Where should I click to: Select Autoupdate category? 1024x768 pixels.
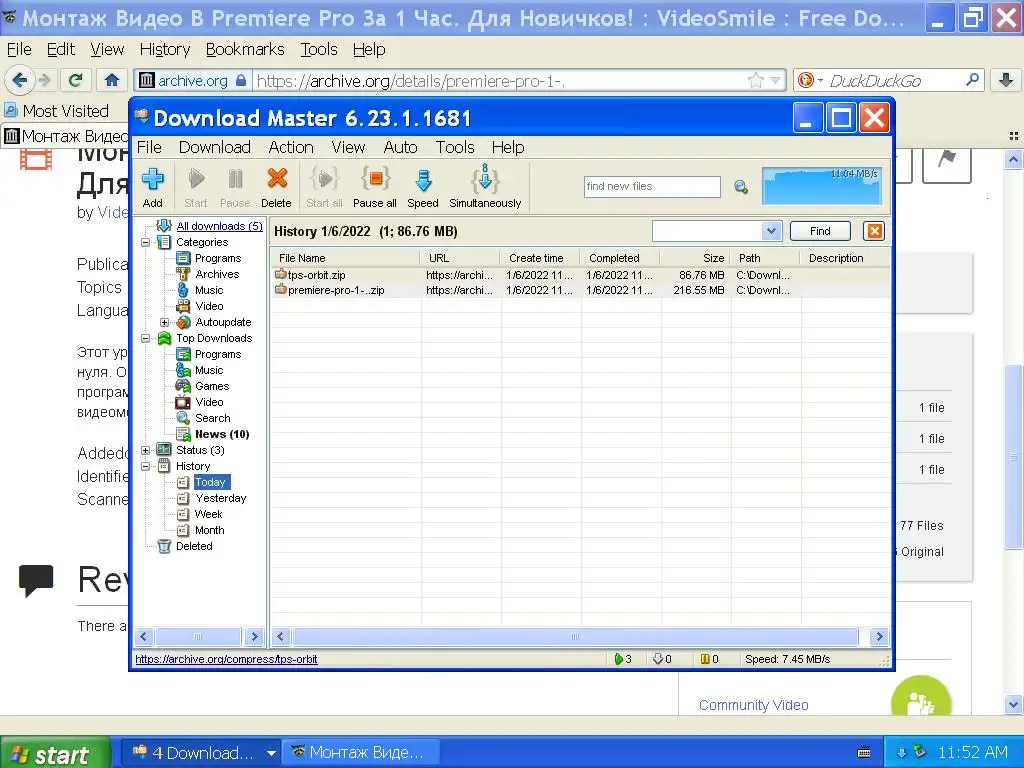(223, 322)
